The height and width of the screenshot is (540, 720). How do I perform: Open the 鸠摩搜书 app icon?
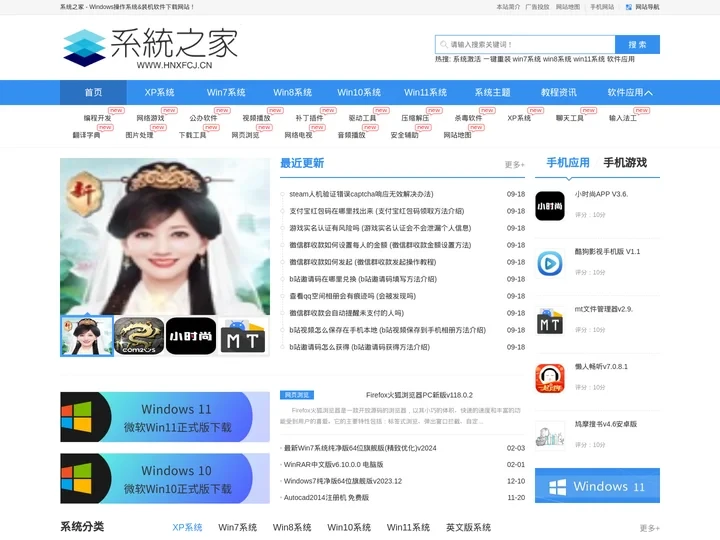[x=550, y=436]
